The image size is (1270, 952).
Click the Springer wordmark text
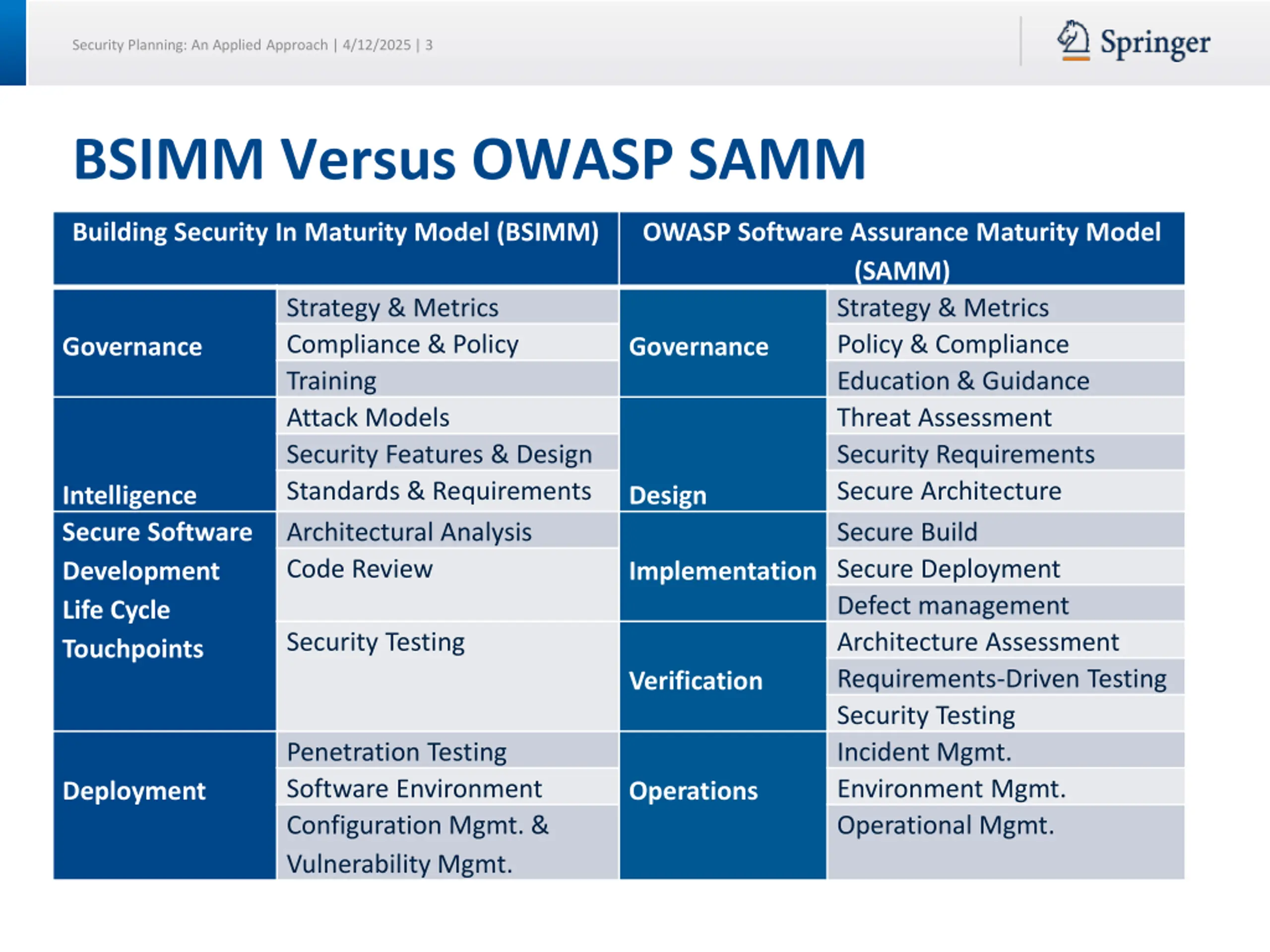[1155, 43]
